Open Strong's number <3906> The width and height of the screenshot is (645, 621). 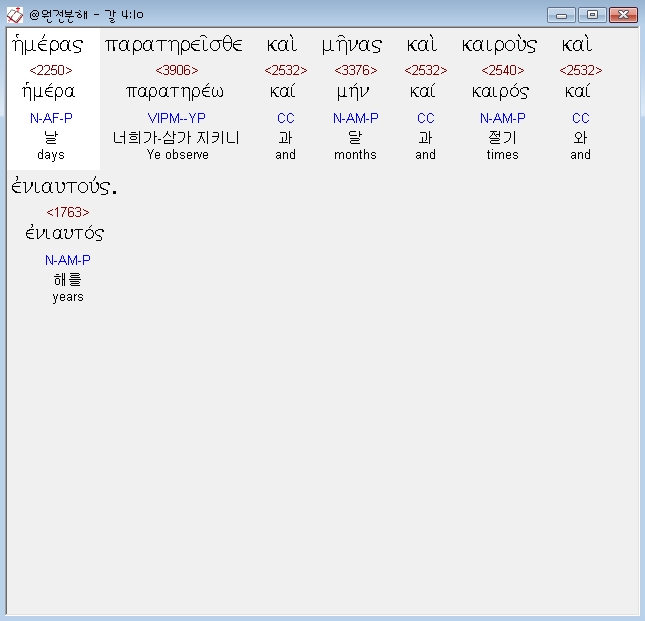tap(177, 70)
